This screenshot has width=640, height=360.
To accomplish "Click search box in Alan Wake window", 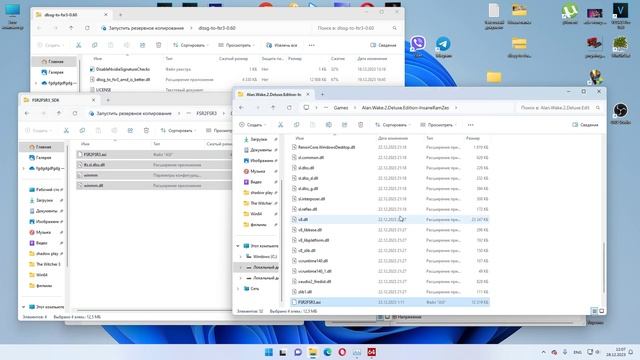I will pos(557,108).
